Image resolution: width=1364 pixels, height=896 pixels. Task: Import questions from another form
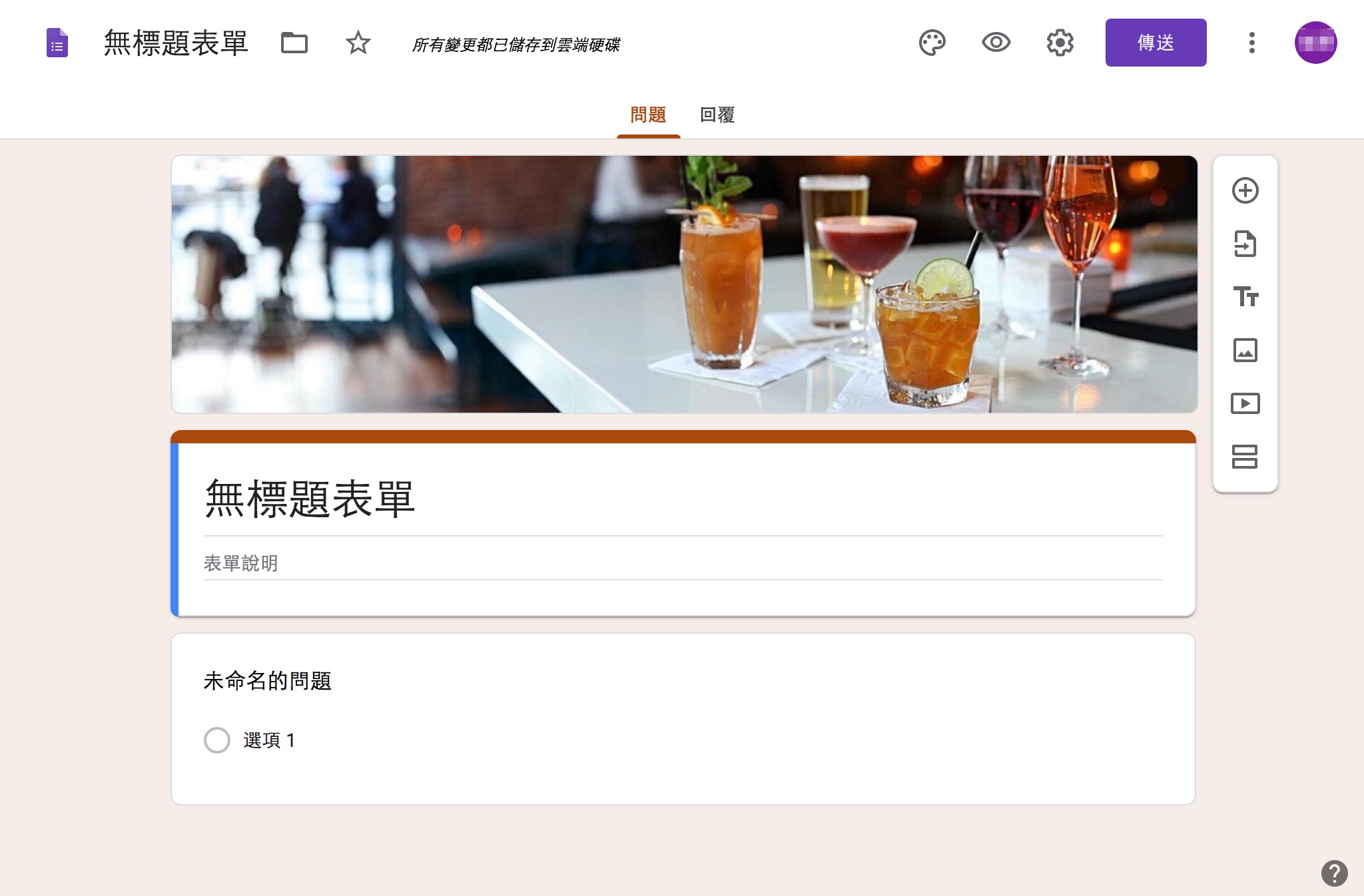(1245, 244)
